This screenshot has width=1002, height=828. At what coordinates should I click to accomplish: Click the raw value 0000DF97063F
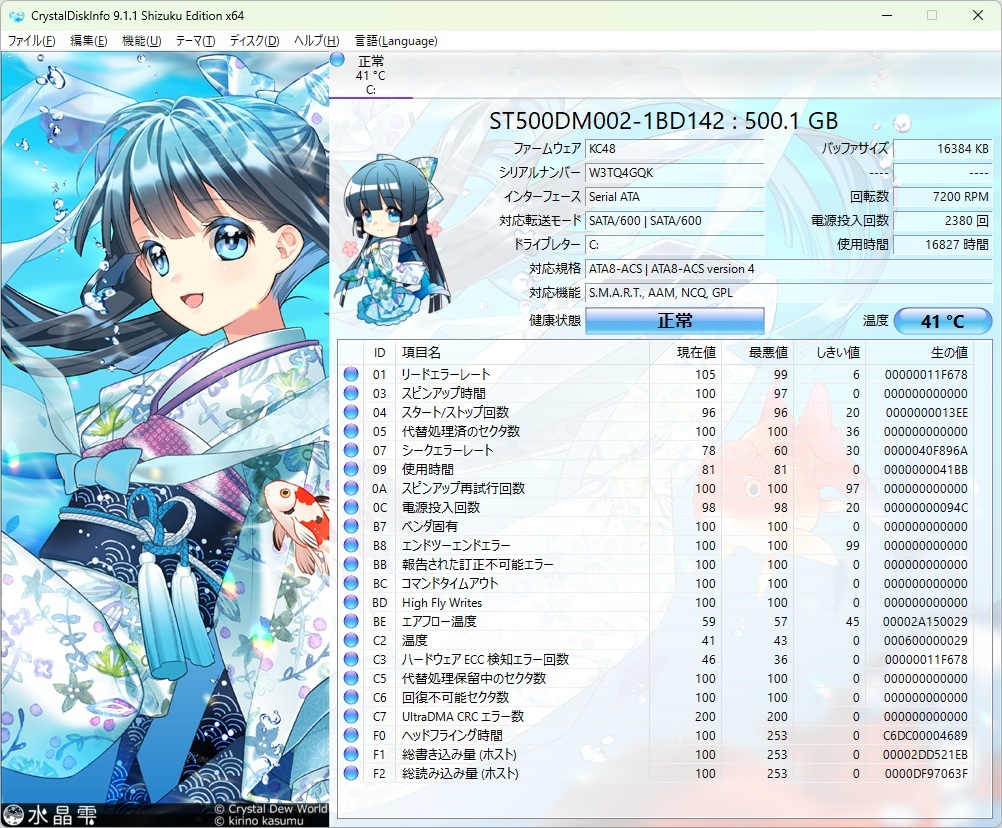(926, 773)
